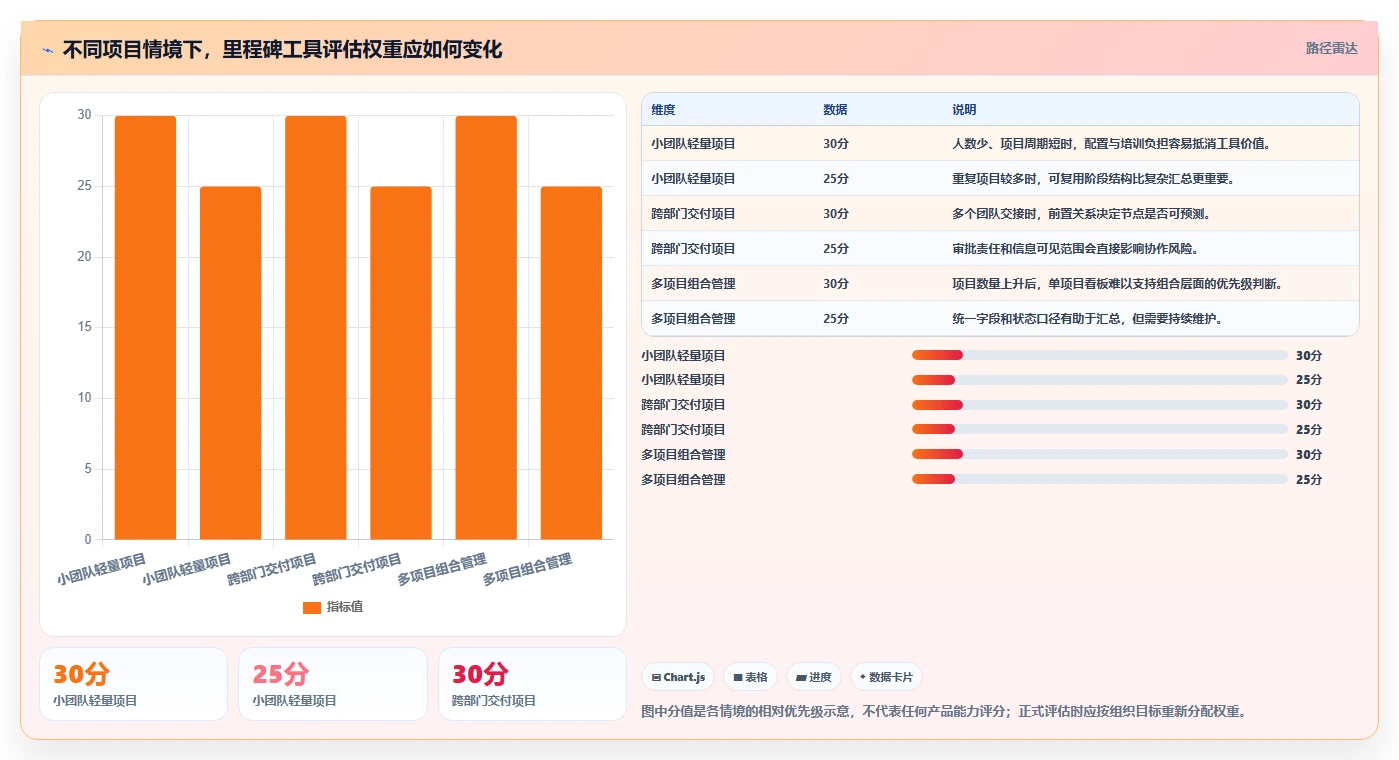Click the 多项目组合管理 progress bar showing 25分

[1100, 480]
